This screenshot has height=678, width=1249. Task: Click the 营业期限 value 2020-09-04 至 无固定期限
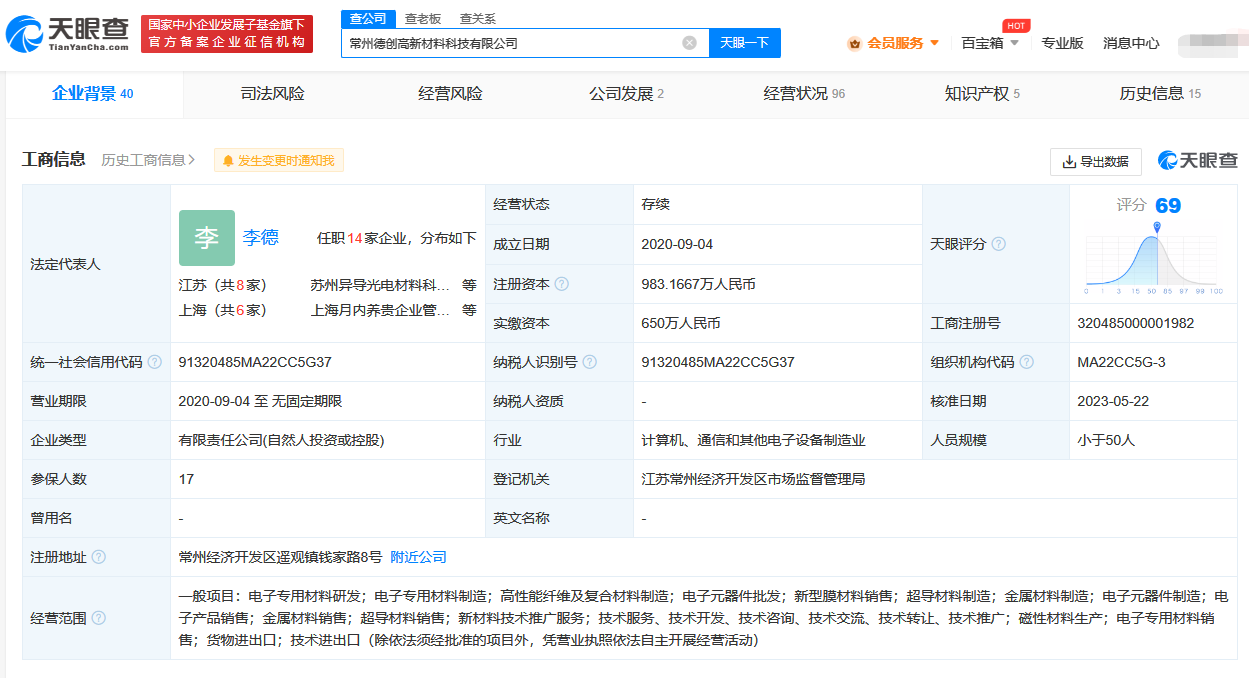[x=260, y=401]
